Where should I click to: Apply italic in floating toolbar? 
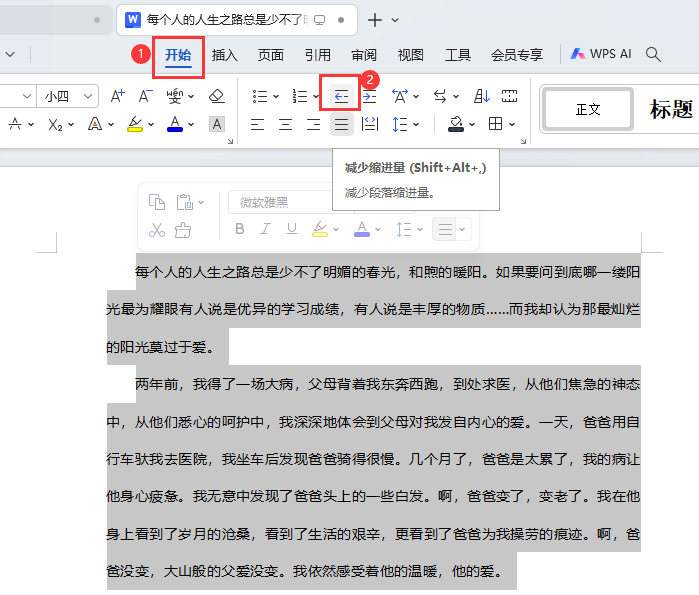(x=265, y=229)
